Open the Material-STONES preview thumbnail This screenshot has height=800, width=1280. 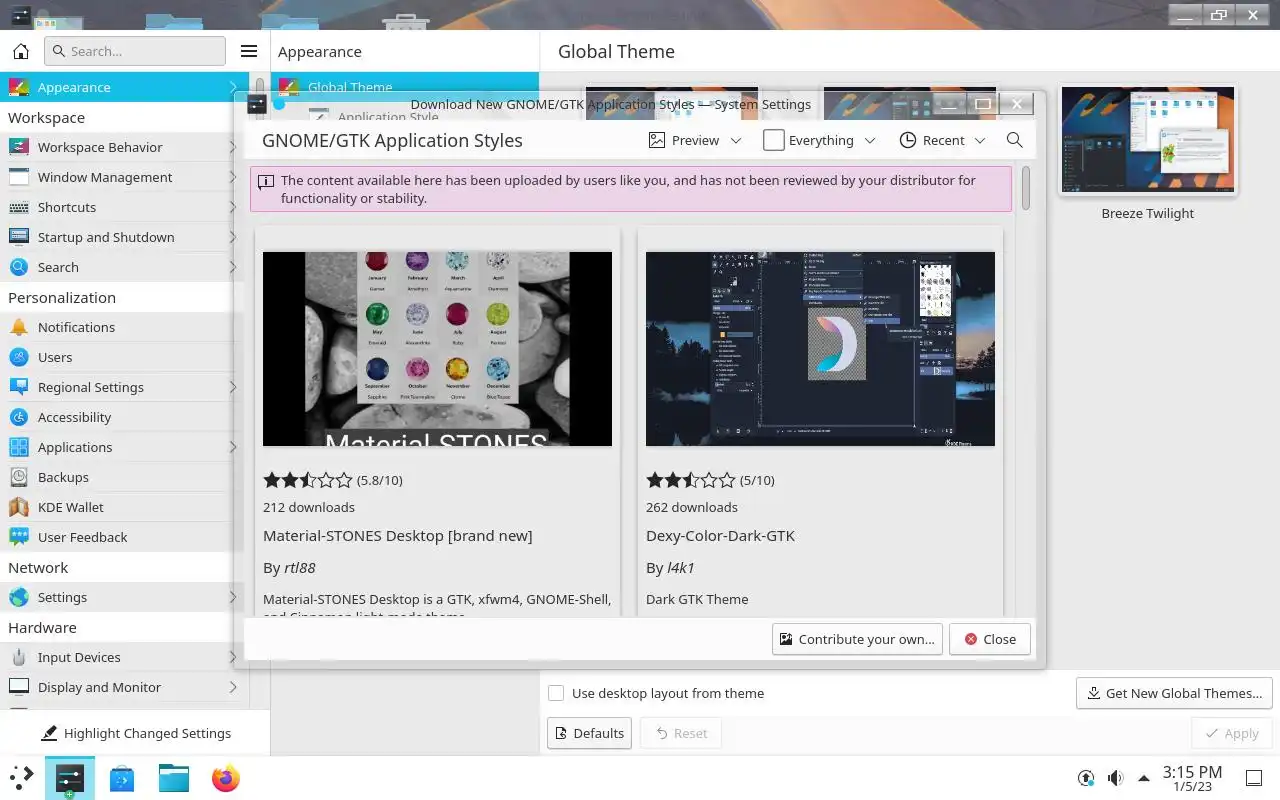437,349
